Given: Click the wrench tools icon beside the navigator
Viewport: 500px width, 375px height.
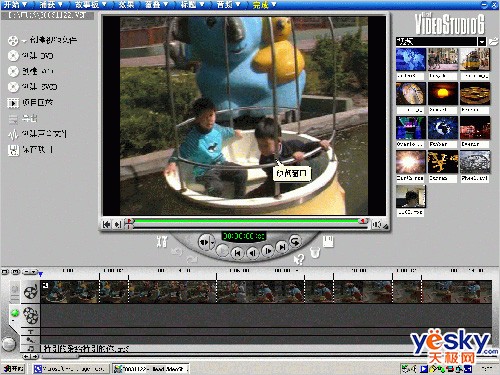Looking at the screenshot, I should (162, 241).
